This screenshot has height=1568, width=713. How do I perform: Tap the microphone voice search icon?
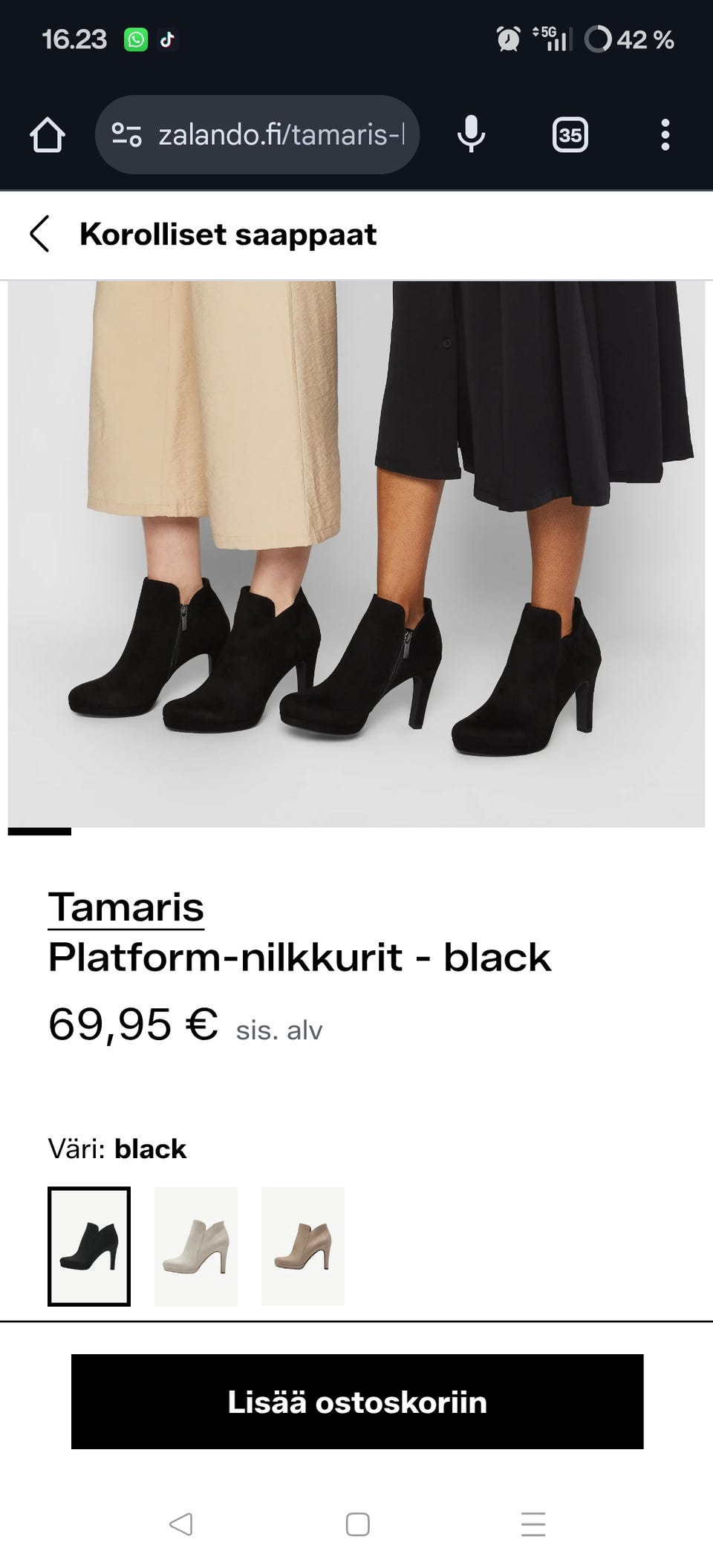pos(471,135)
